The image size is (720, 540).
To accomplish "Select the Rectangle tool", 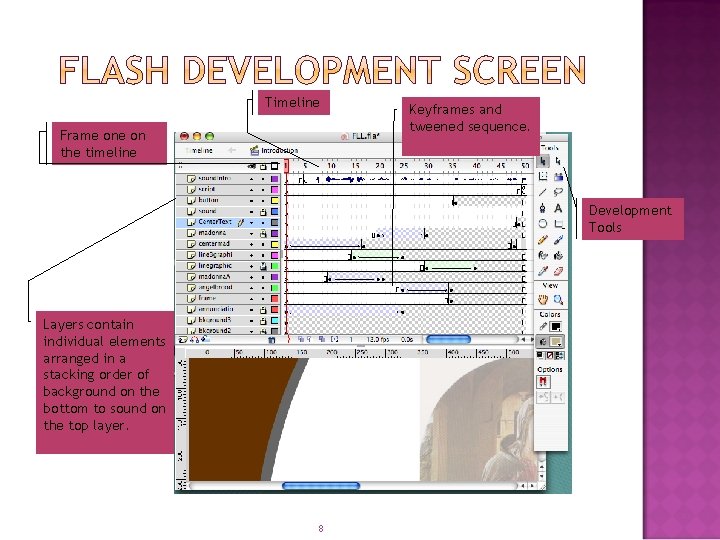I will tap(558, 224).
